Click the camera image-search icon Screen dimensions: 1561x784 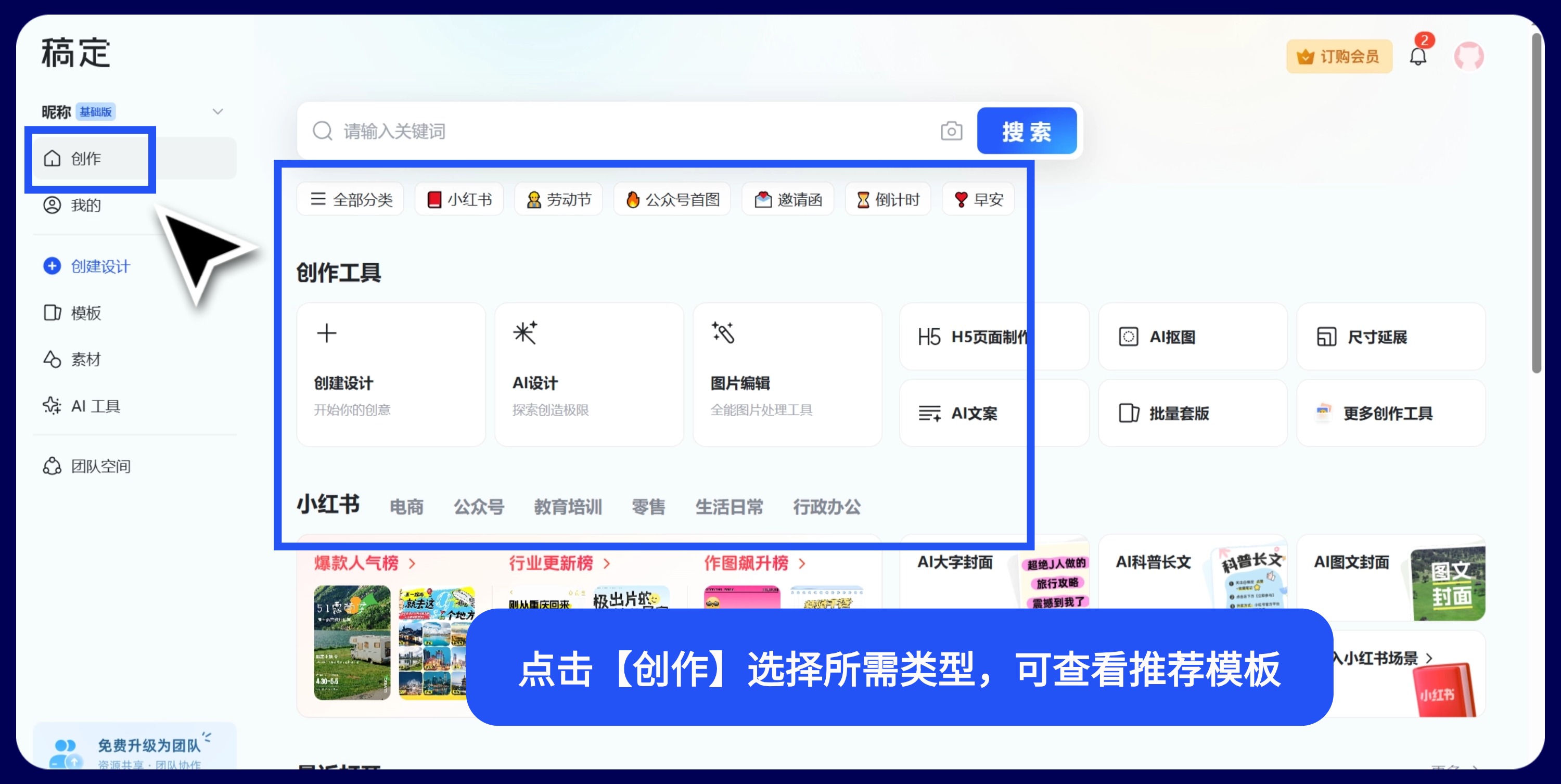click(951, 131)
